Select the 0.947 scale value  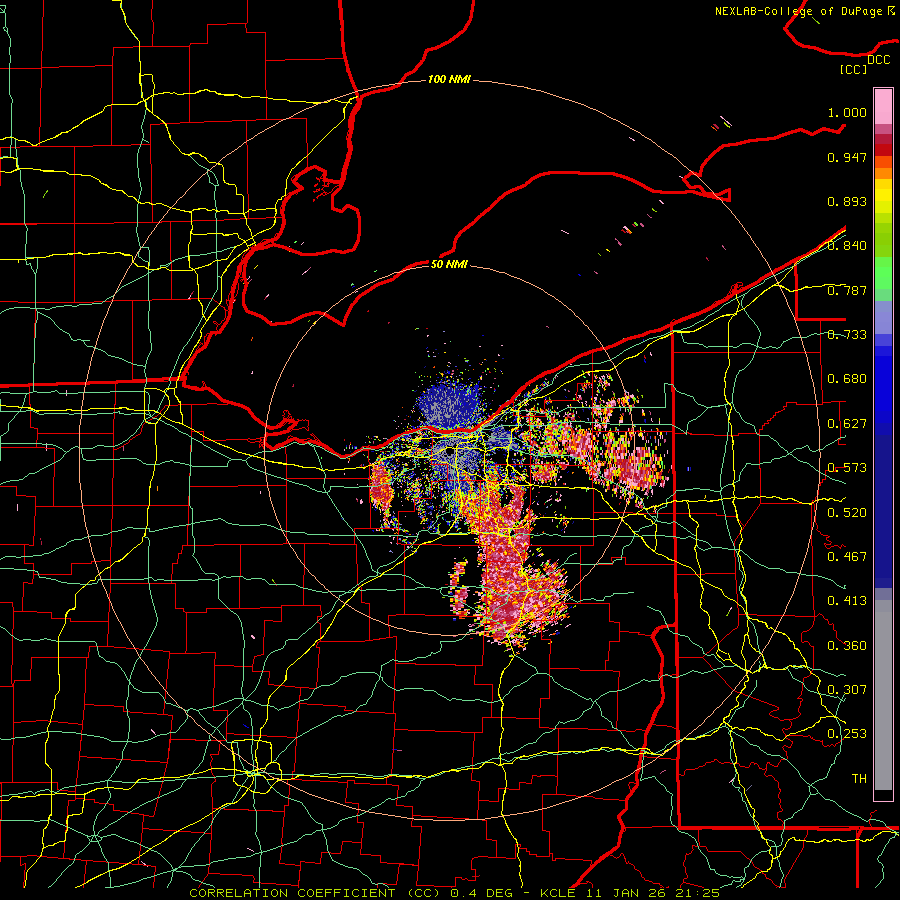(847, 157)
